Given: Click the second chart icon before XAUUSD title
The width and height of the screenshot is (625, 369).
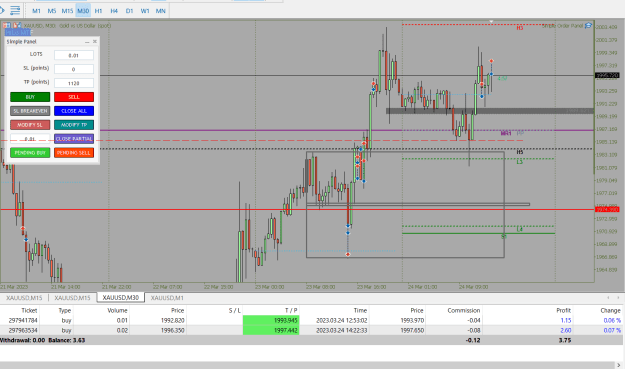Looking at the screenshot, I should (17, 26).
